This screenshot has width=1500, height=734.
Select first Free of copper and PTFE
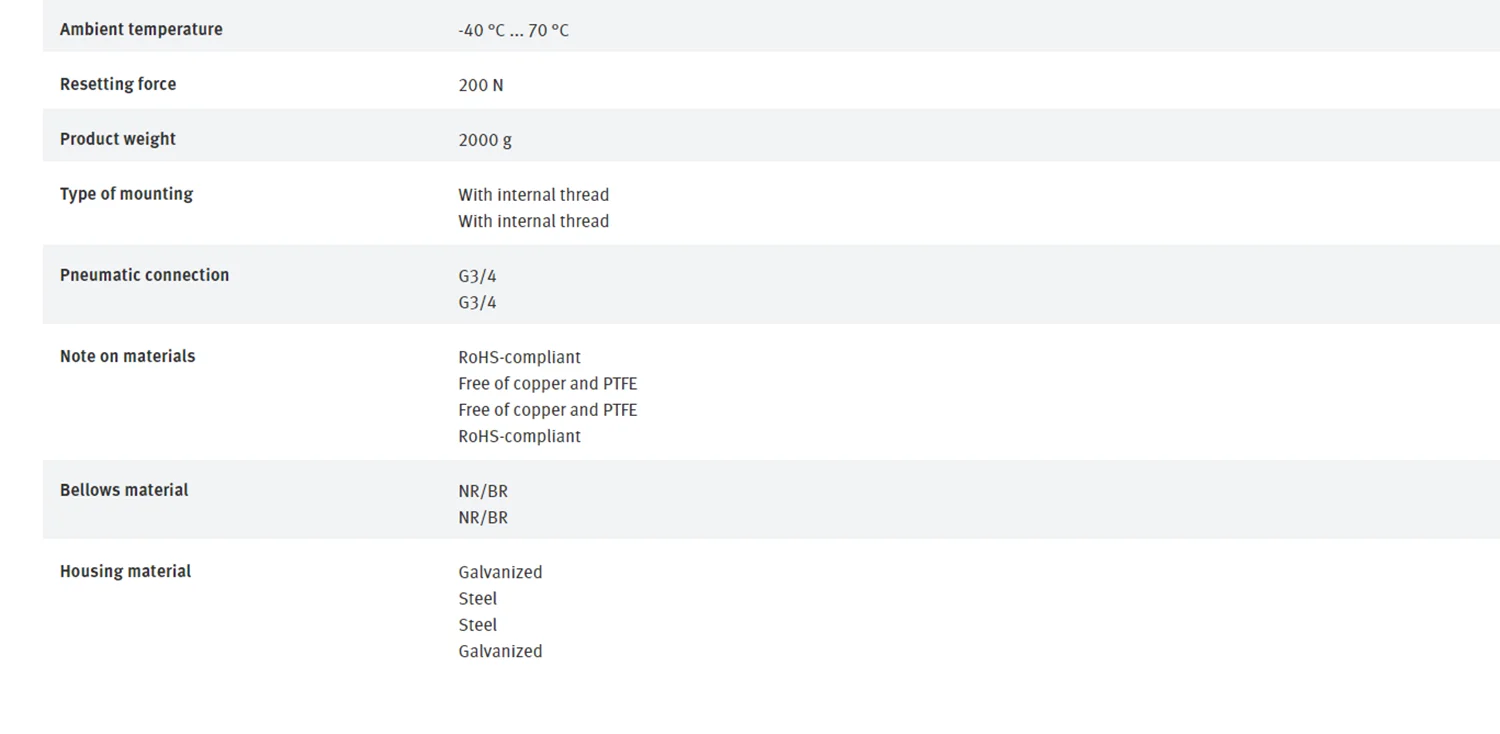point(547,383)
